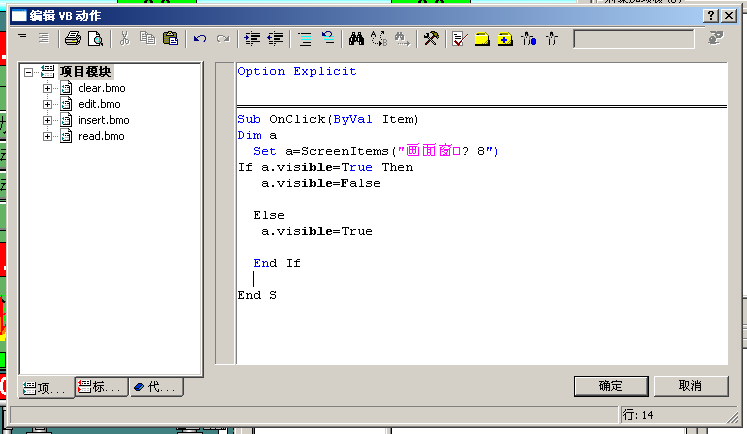
Task: Select edit.bmo in project tree
Action: (x=99, y=104)
